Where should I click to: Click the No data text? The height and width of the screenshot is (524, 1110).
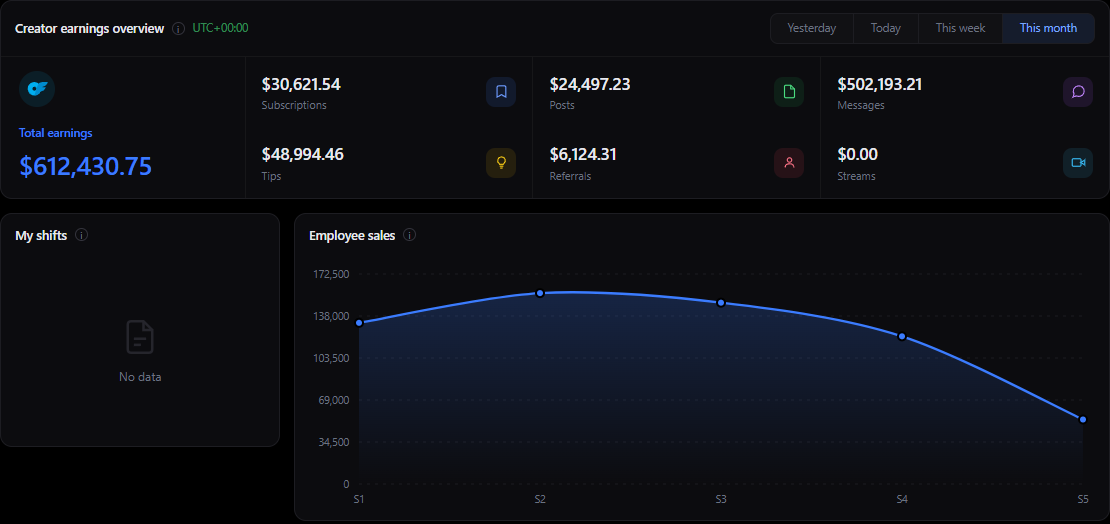[140, 377]
